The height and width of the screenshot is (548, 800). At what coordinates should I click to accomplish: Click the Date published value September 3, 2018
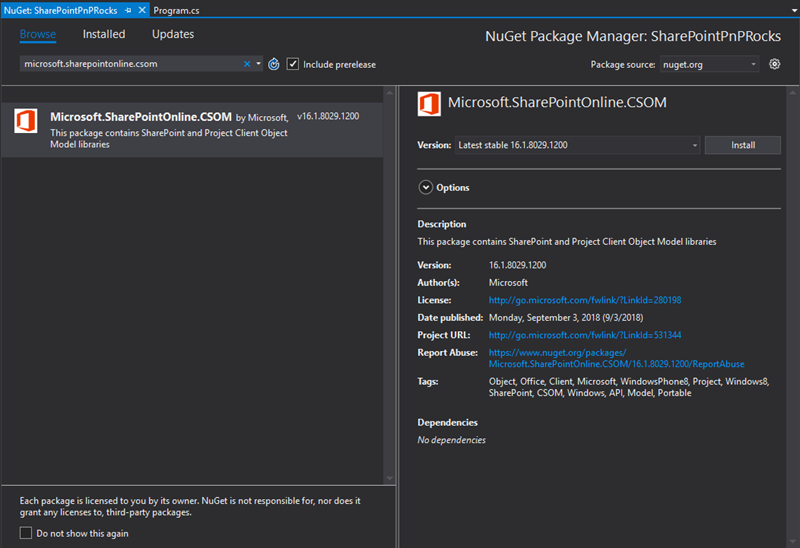coord(566,317)
